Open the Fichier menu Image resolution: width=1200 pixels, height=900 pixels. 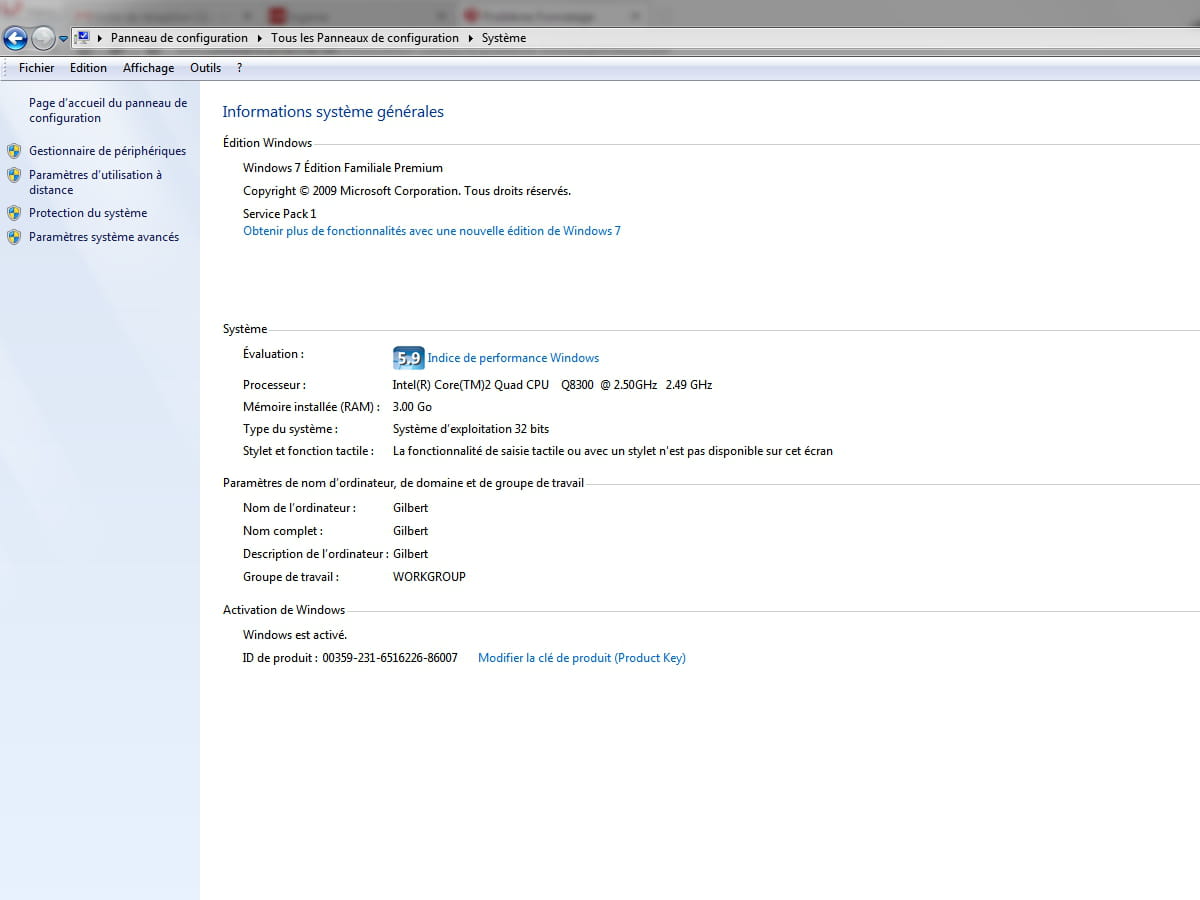(x=37, y=68)
